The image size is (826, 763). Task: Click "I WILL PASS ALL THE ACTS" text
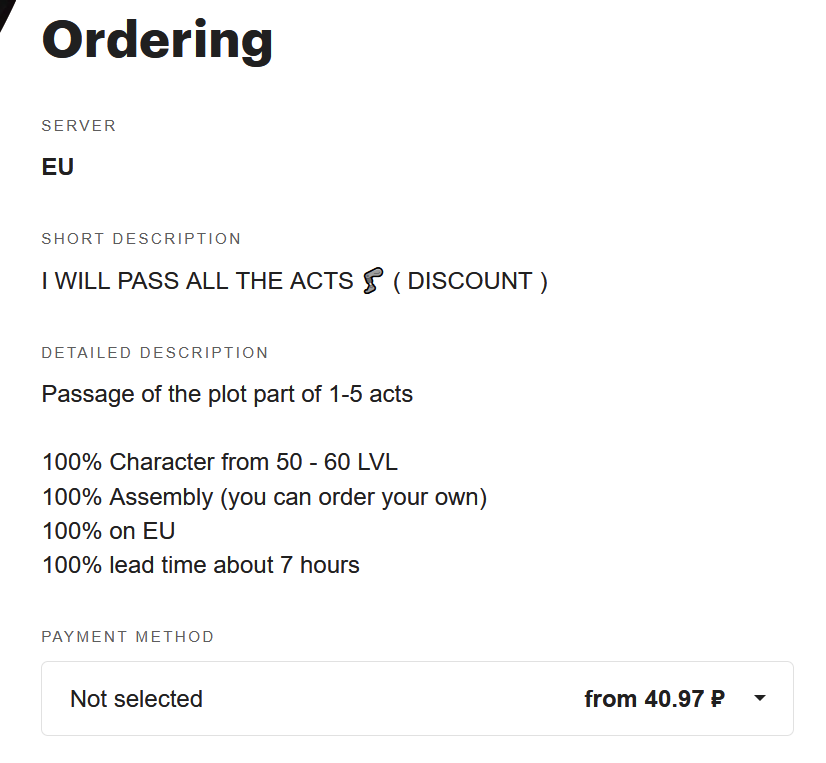tap(197, 281)
